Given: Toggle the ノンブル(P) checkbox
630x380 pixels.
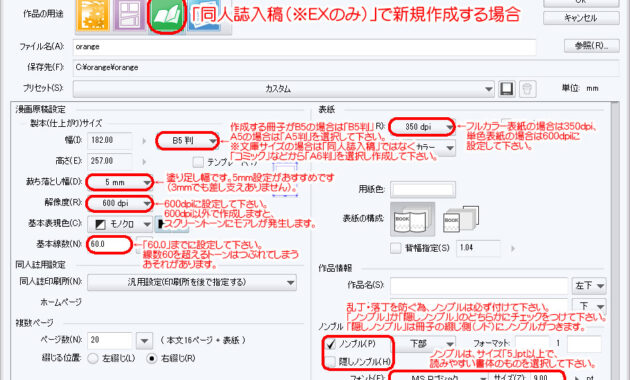Looking at the screenshot, I should (x=331, y=344).
